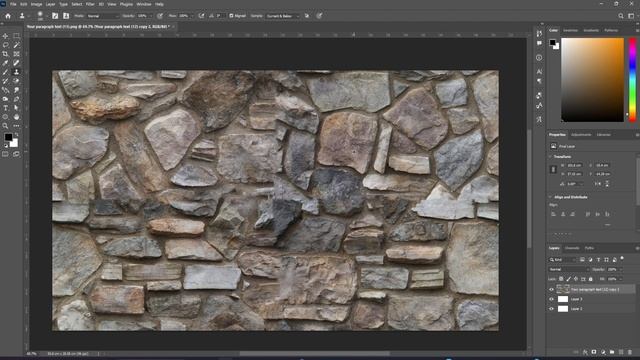This screenshot has height=360, width=640.
Task: Select the Crop tool
Action: coord(5,54)
